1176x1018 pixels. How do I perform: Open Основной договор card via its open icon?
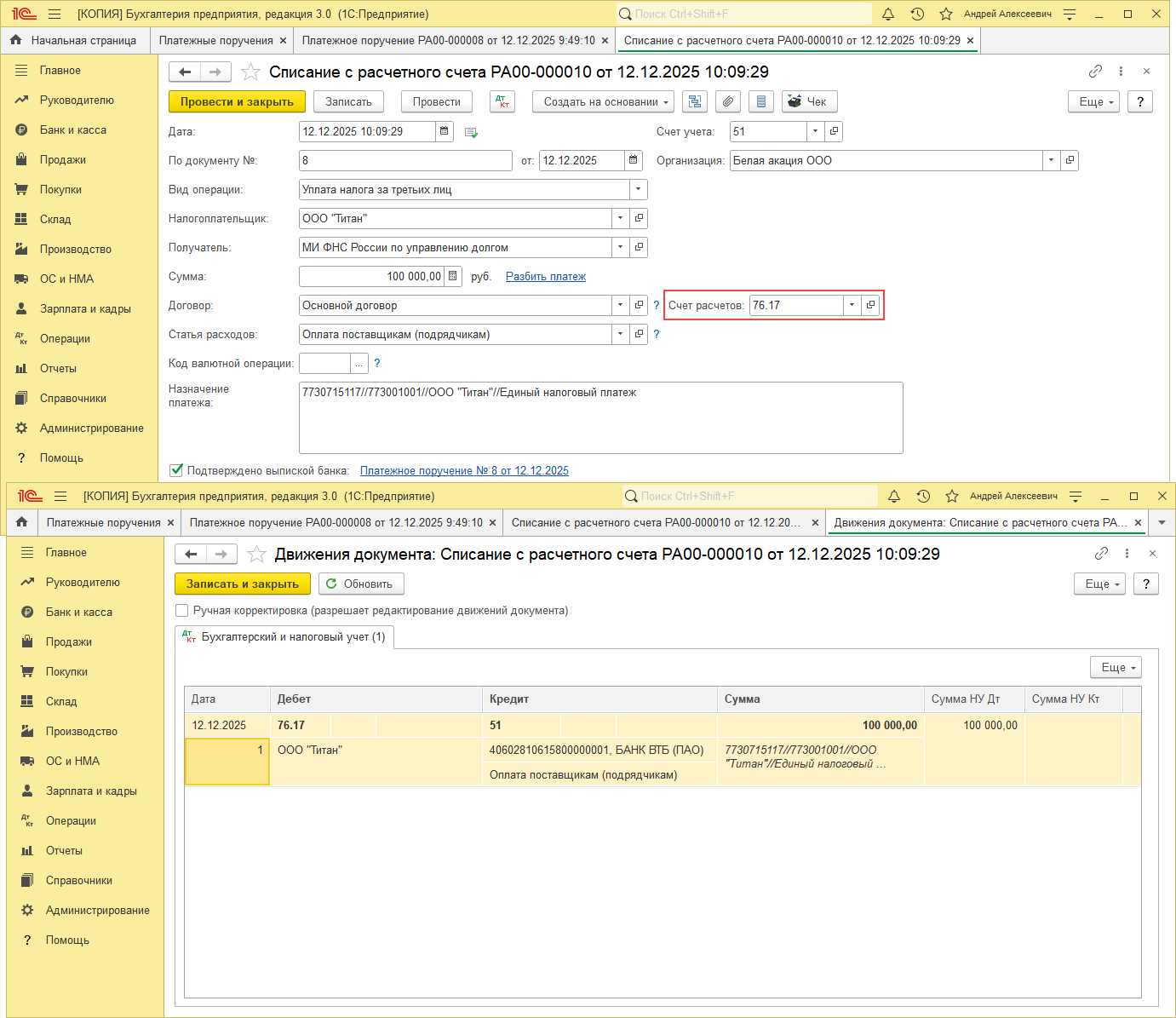(x=639, y=305)
